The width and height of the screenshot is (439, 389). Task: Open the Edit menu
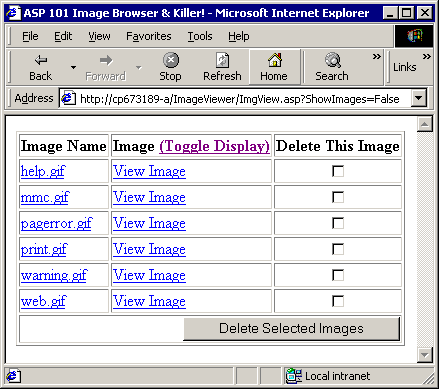tap(63, 36)
